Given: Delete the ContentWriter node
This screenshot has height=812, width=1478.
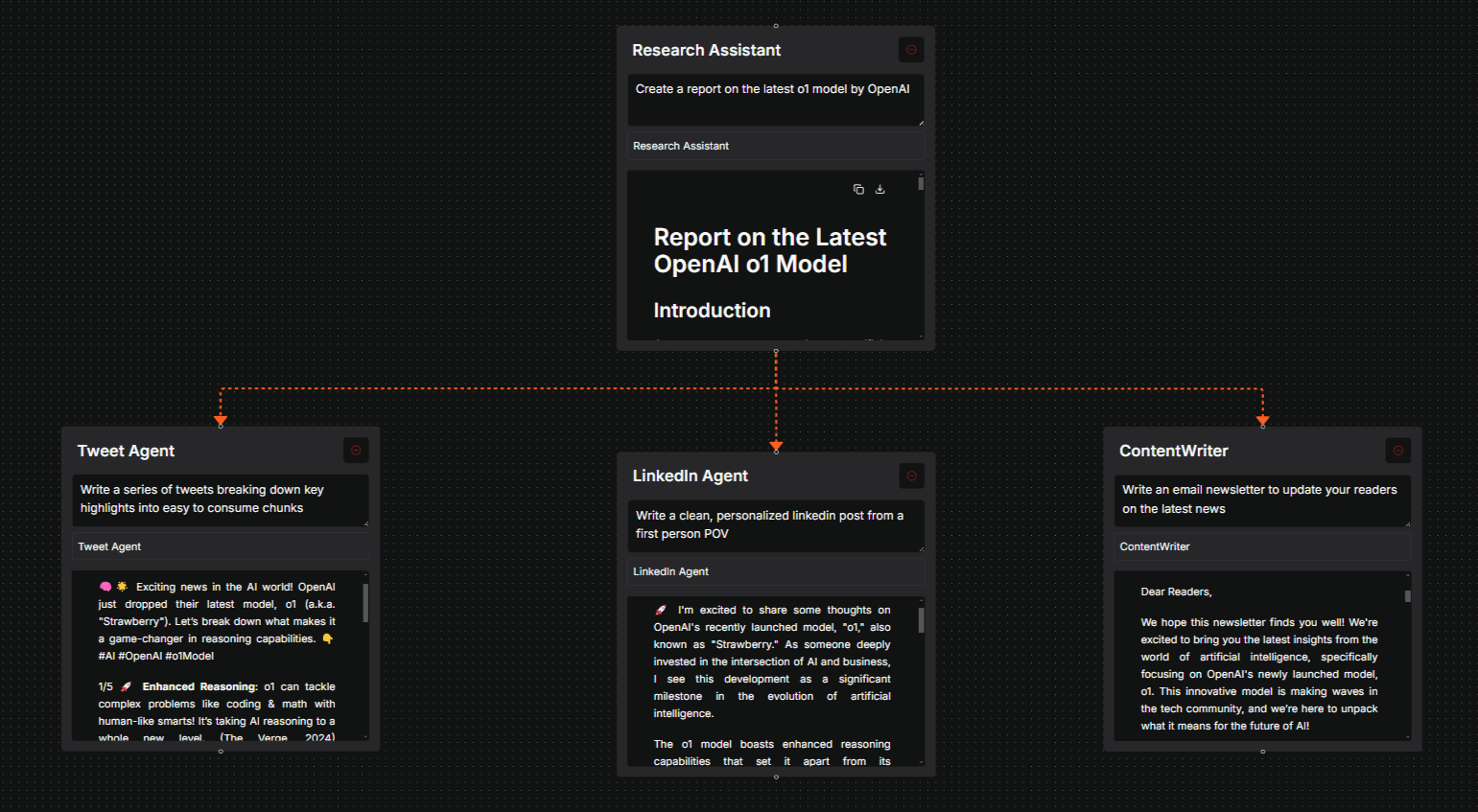Looking at the screenshot, I should (x=1397, y=451).
